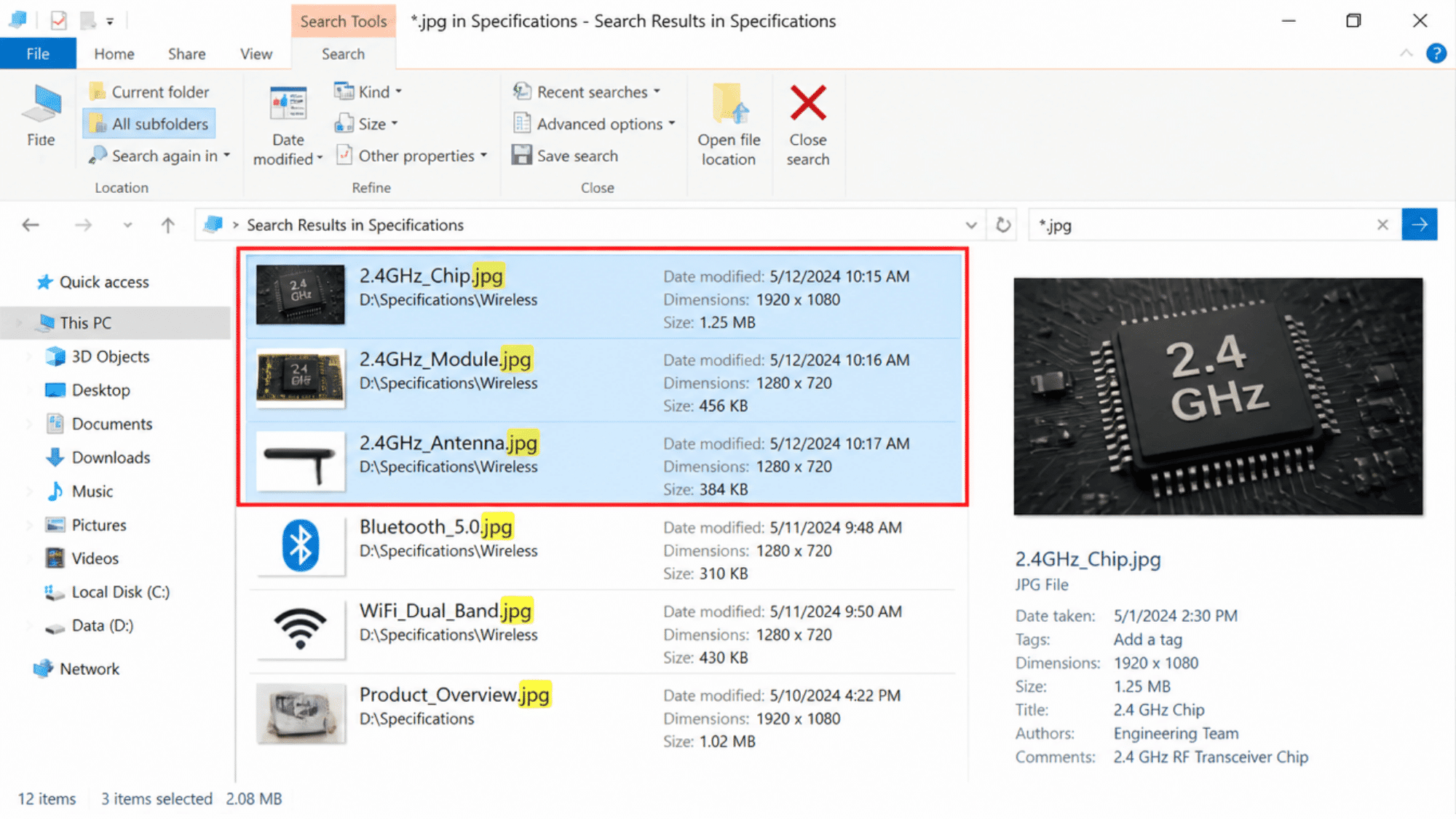The width and height of the screenshot is (1456, 819).
Task: Click Add a tag in details pane
Action: point(1147,639)
